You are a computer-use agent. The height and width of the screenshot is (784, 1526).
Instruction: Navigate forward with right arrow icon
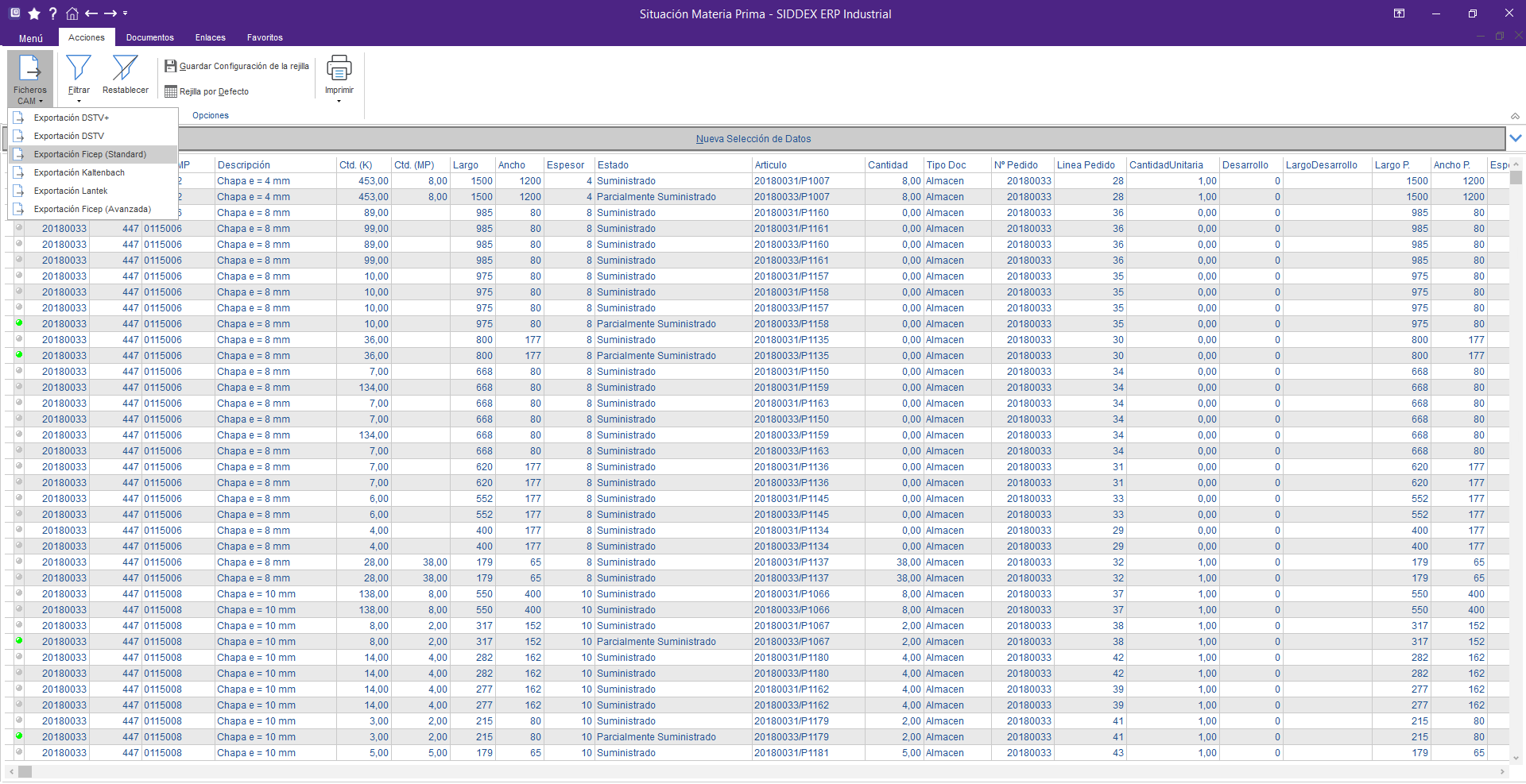110,14
